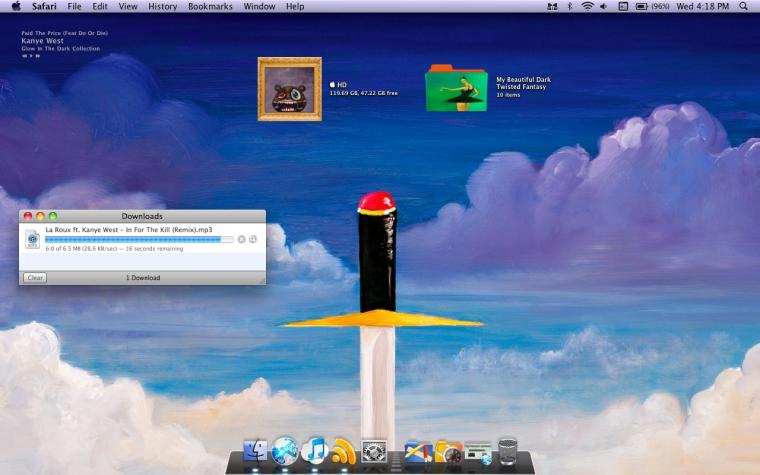
Task: Click the Bluetooth icon in menu bar
Action: pyautogui.click(x=570, y=6)
